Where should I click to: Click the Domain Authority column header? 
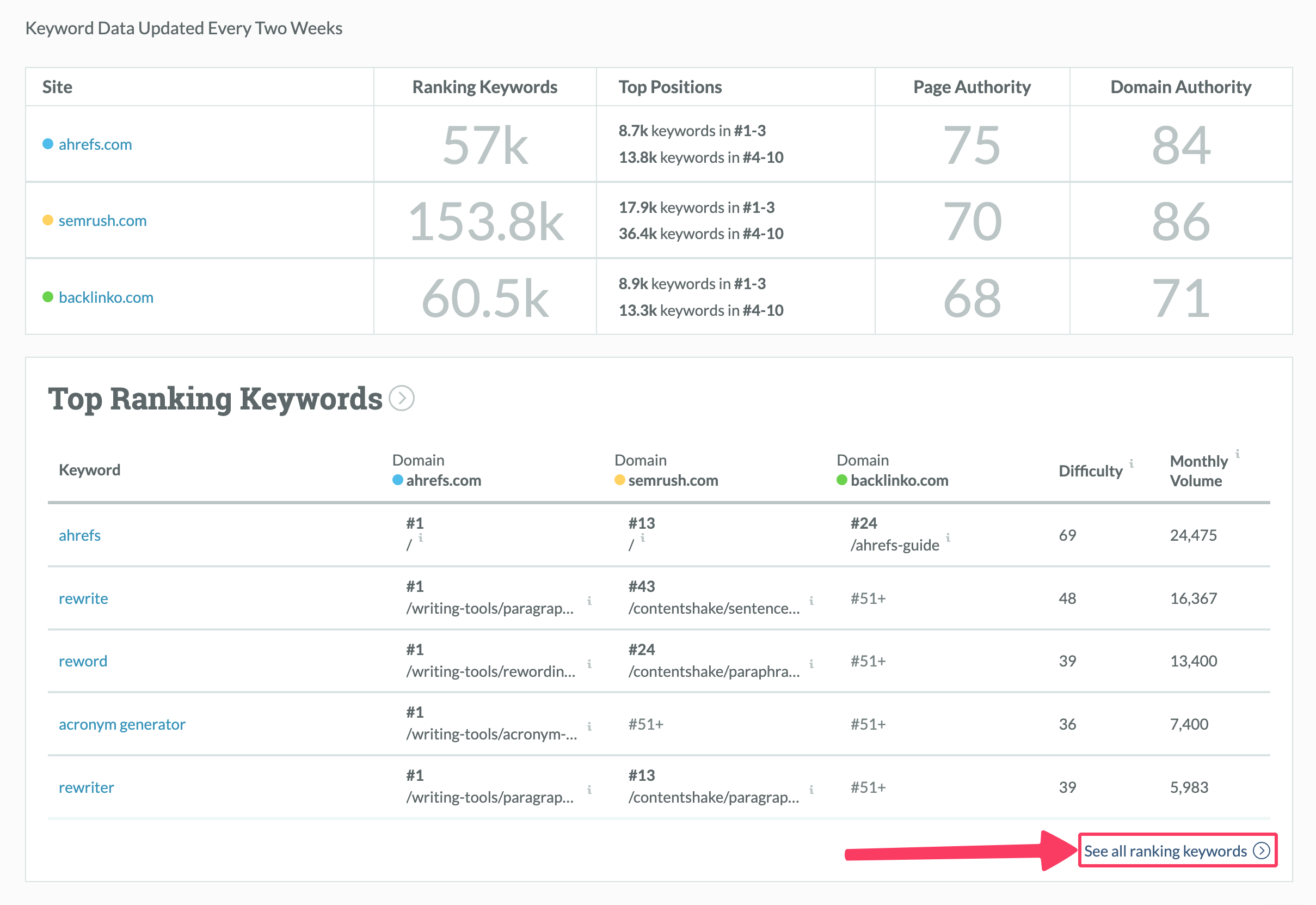[x=1180, y=87]
